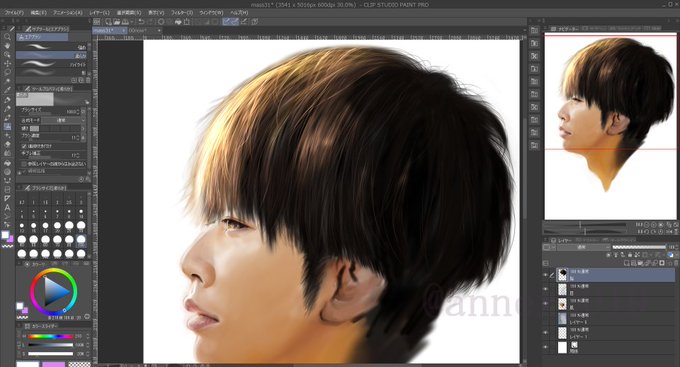Select the ハイライト airbrush sub tool

click(51, 64)
